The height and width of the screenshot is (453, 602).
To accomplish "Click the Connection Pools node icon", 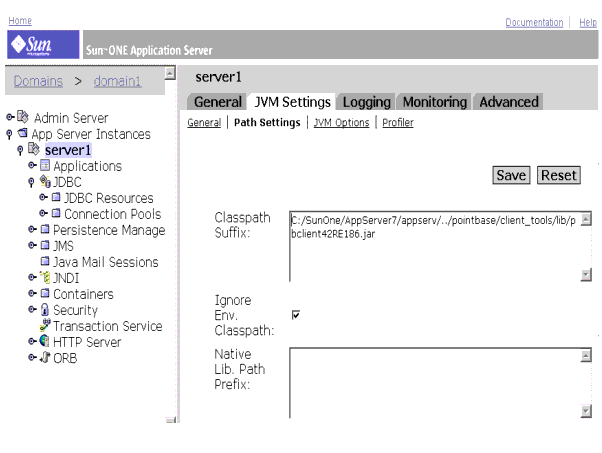I will click(56, 213).
